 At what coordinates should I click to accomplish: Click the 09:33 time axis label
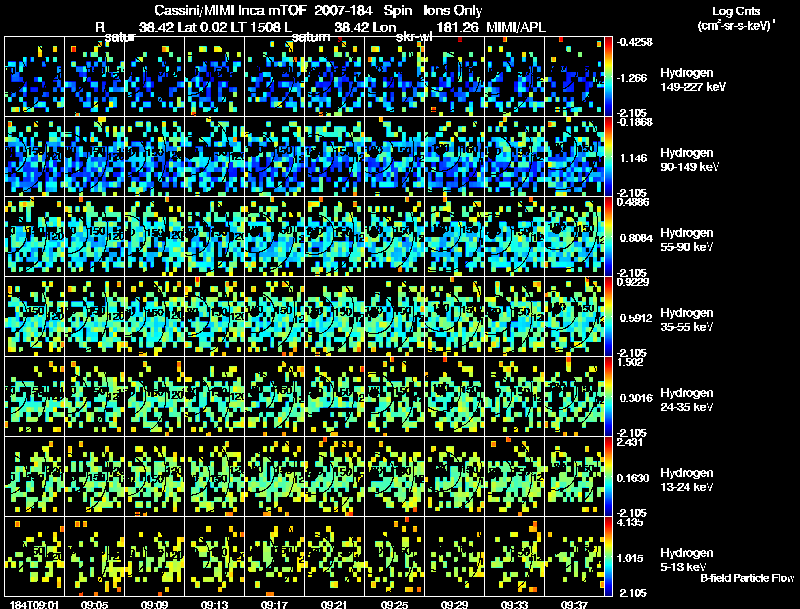click(514, 604)
